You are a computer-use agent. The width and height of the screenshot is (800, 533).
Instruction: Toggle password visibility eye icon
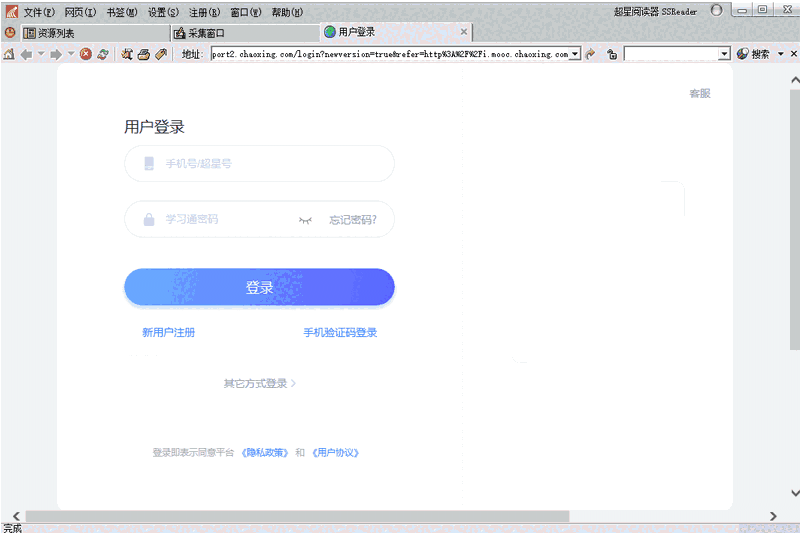[305, 220]
